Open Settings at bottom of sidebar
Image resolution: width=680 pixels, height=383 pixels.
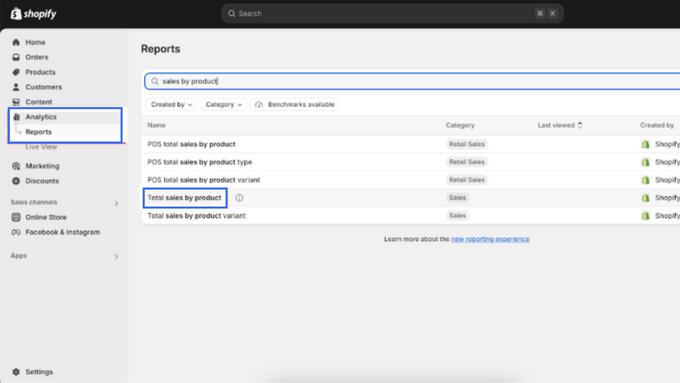coord(39,372)
